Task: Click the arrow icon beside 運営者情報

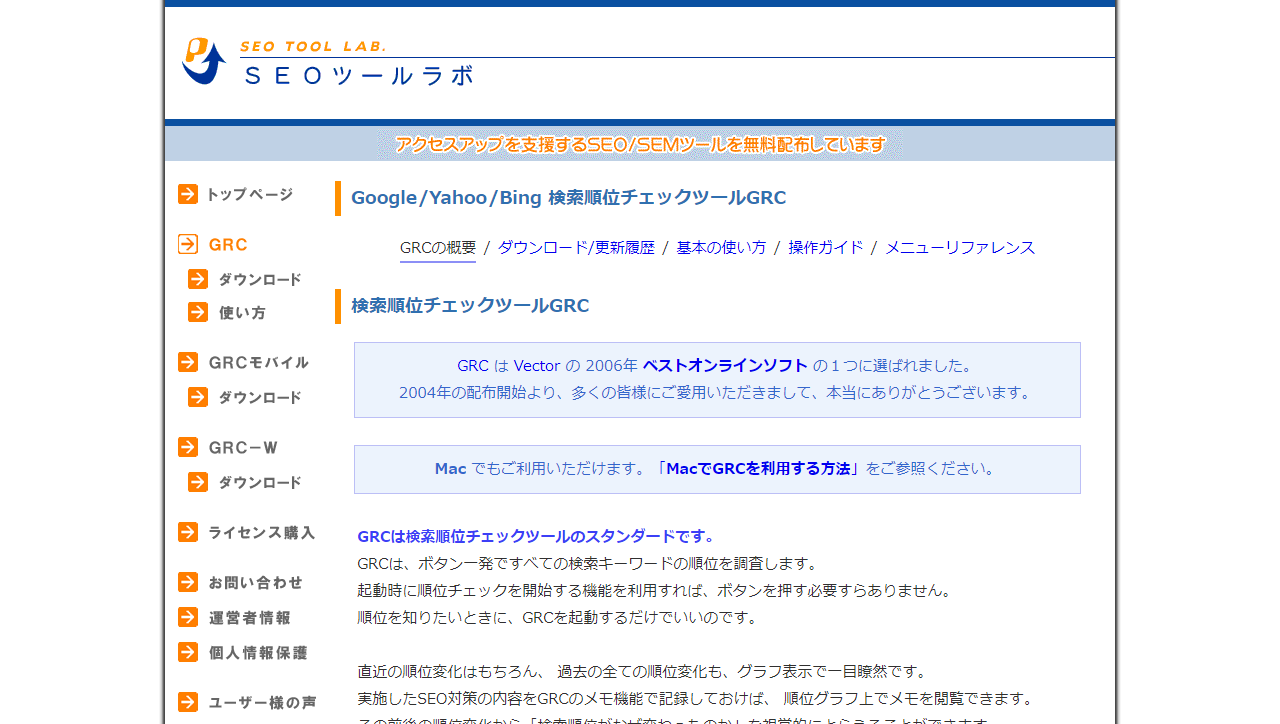Action: pyautogui.click(x=188, y=617)
